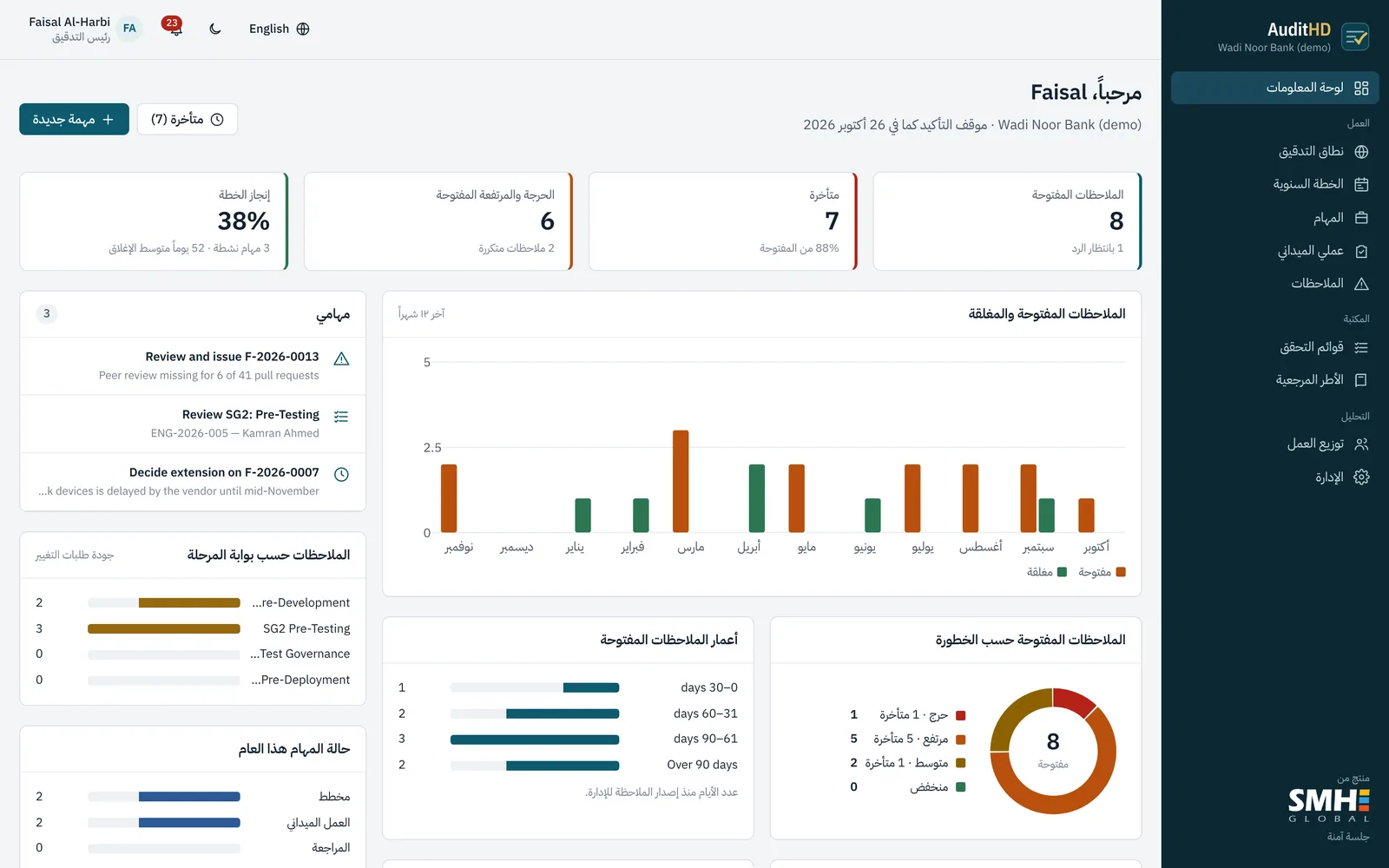Viewport: 1389px width, 868px height.
Task: Click the الملاحظات warning triangle sidebar icon
Action: [1361, 284]
